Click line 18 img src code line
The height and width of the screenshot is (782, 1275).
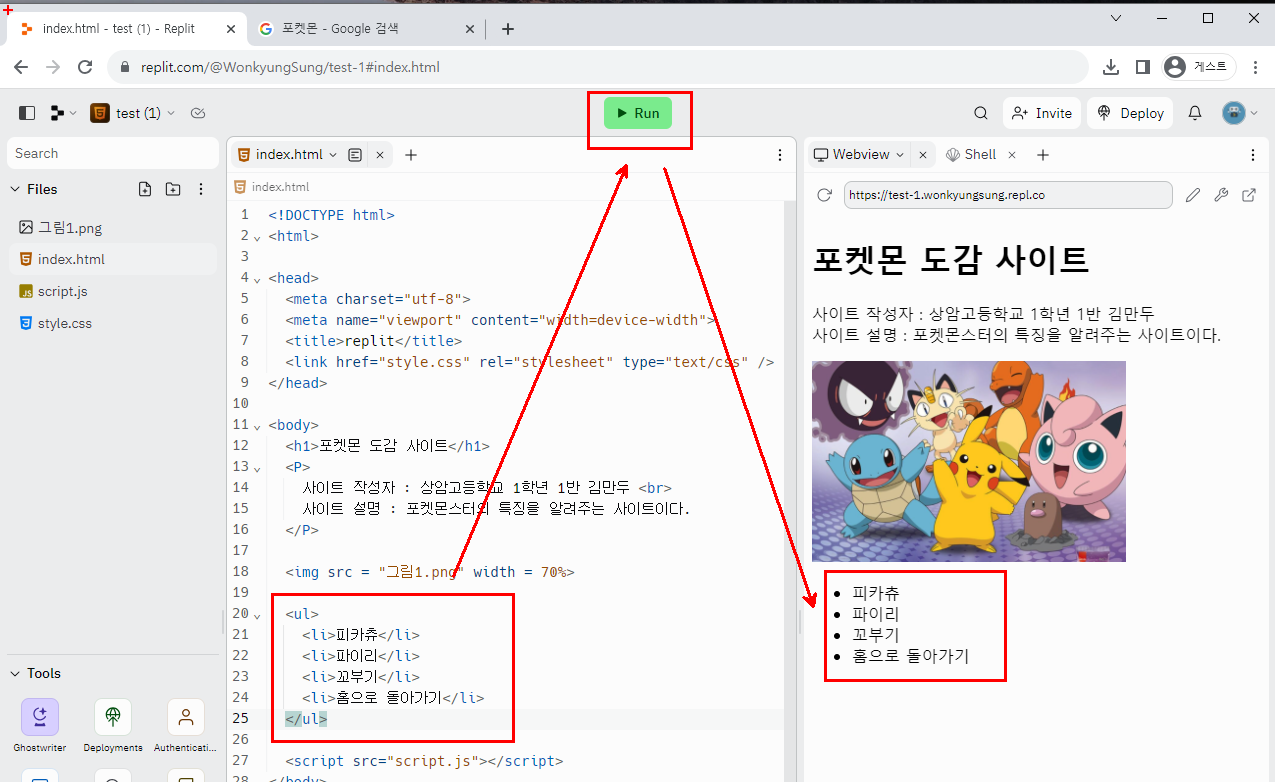click(430, 572)
